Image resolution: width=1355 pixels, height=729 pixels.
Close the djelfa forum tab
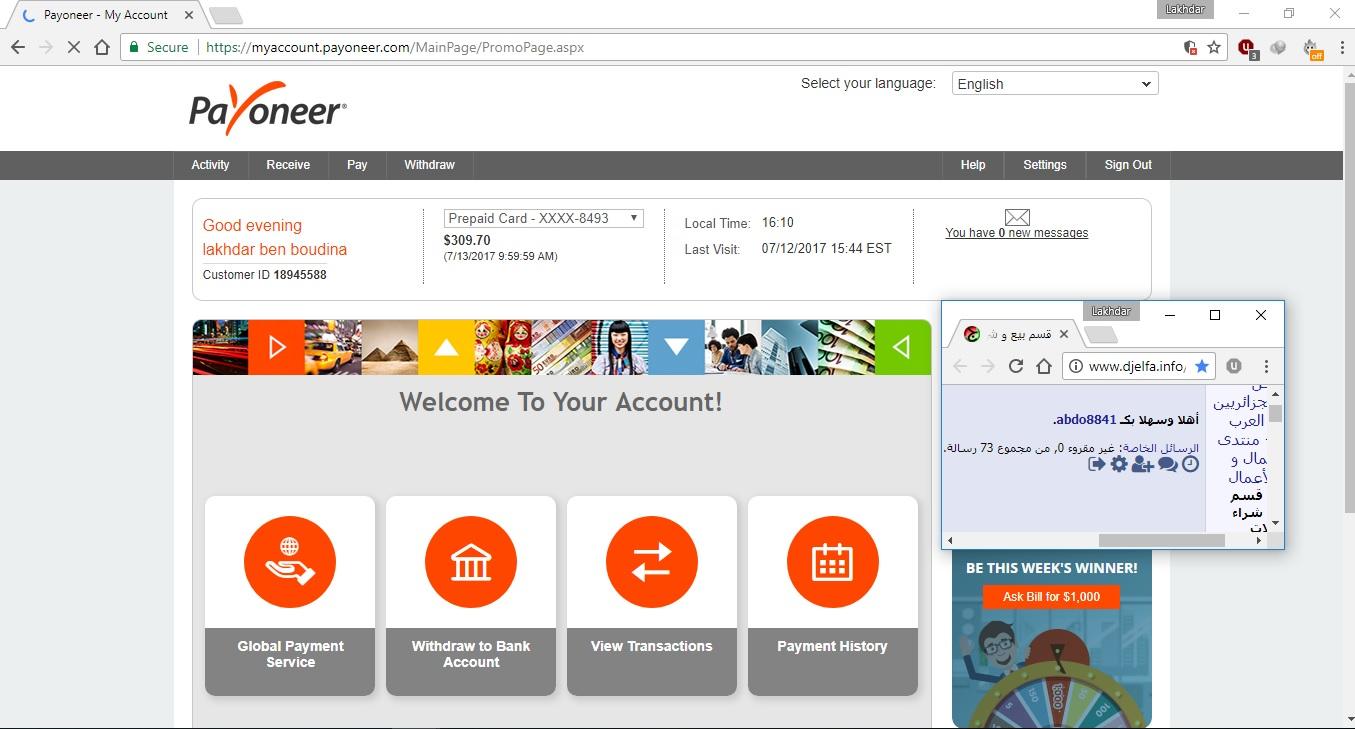pos(1063,334)
